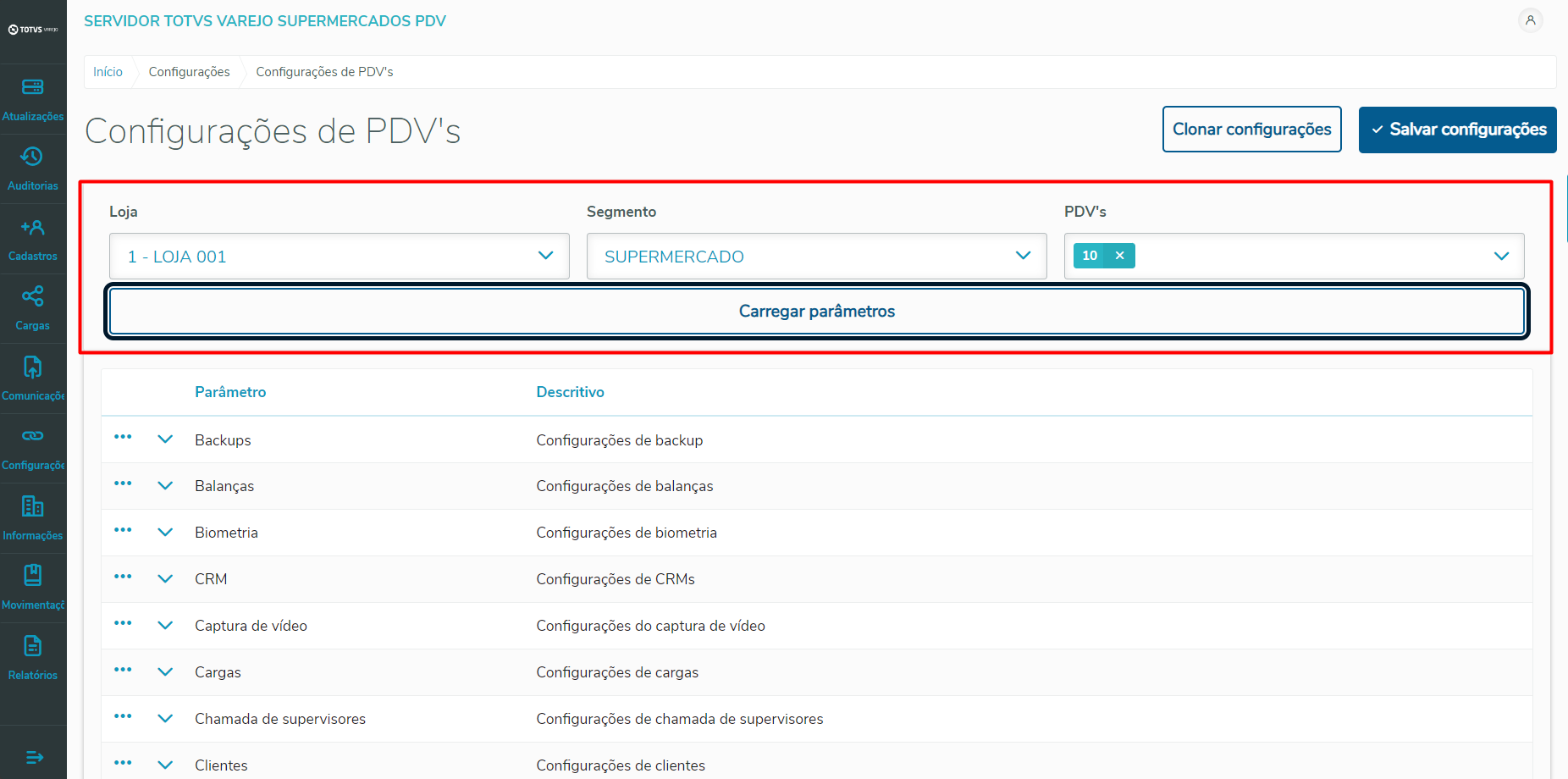Open the actions menu for Captura de vídeo

tap(123, 623)
